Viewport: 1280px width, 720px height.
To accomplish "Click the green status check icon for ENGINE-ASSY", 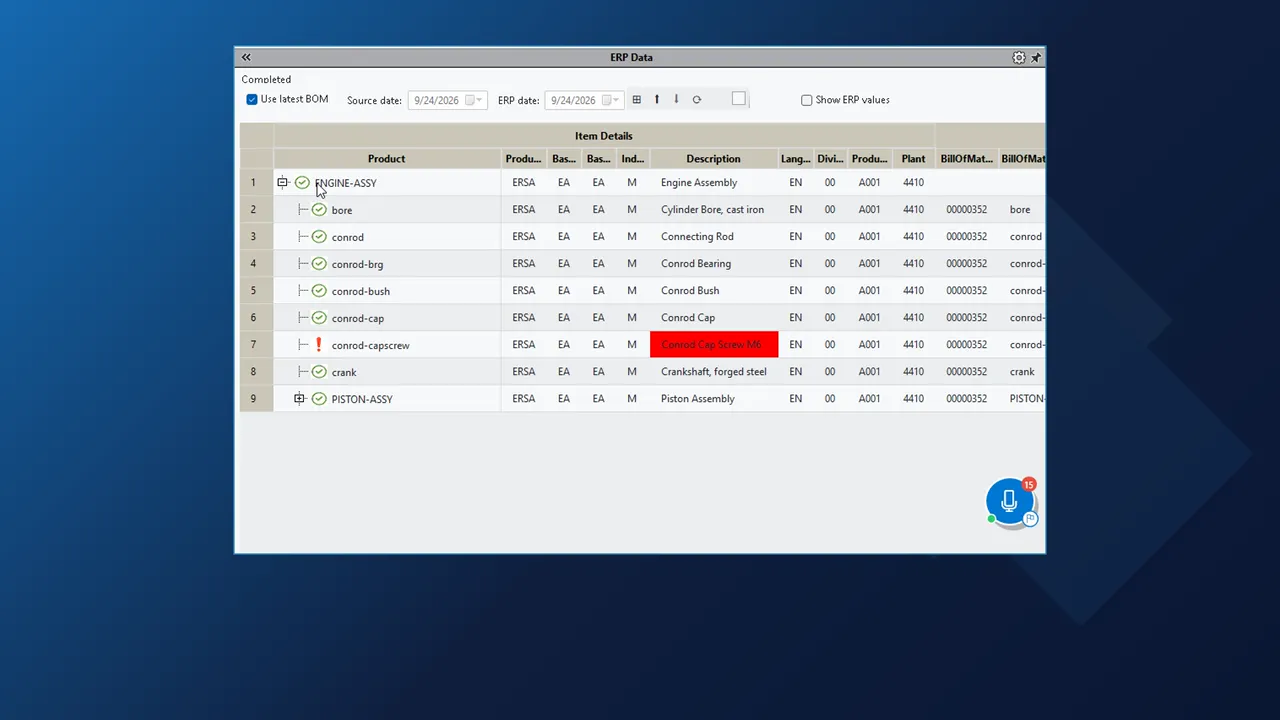I will [x=302, y=183].
